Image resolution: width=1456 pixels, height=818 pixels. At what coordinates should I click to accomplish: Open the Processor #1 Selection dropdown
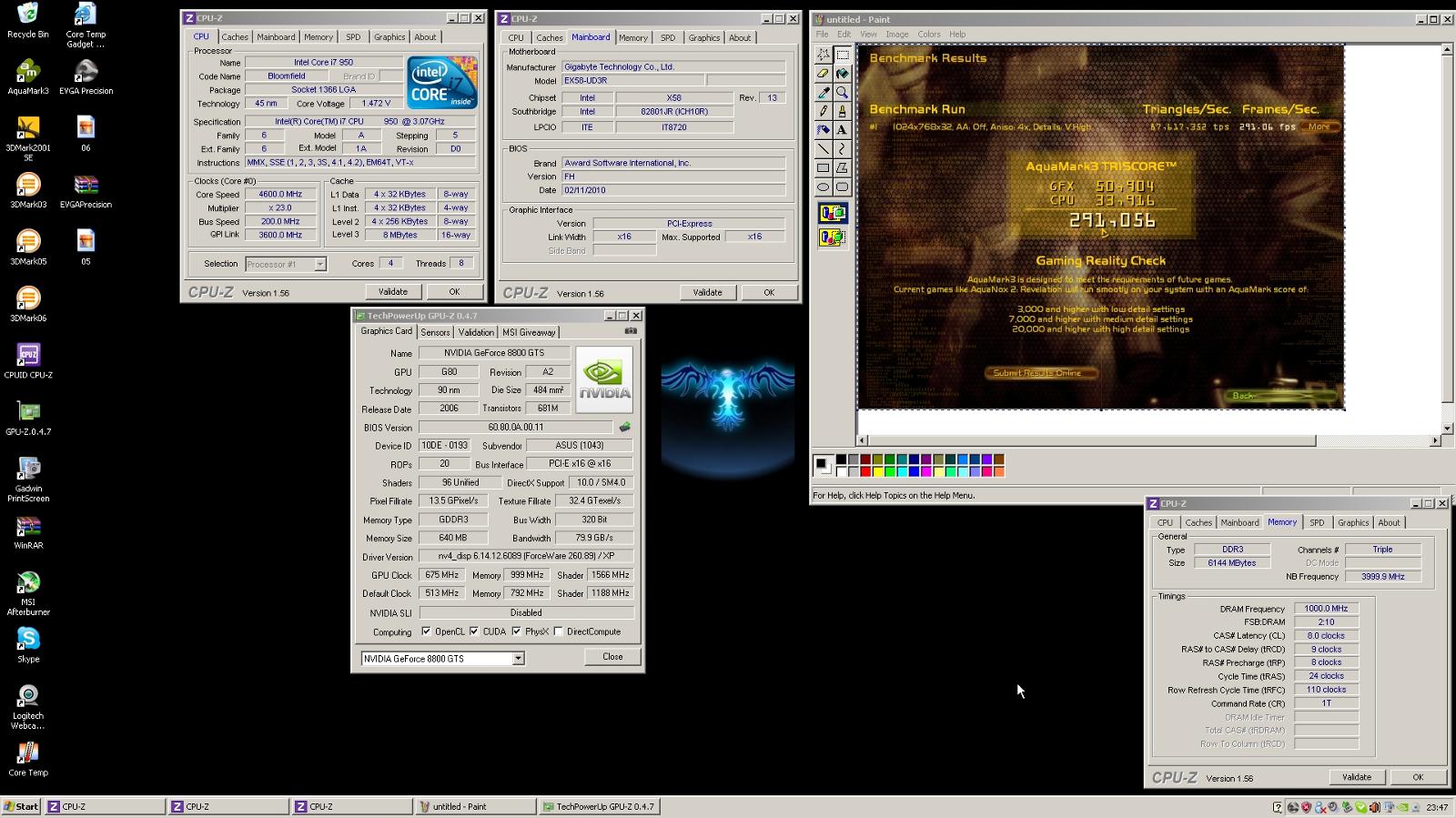(x=319, y=264)
